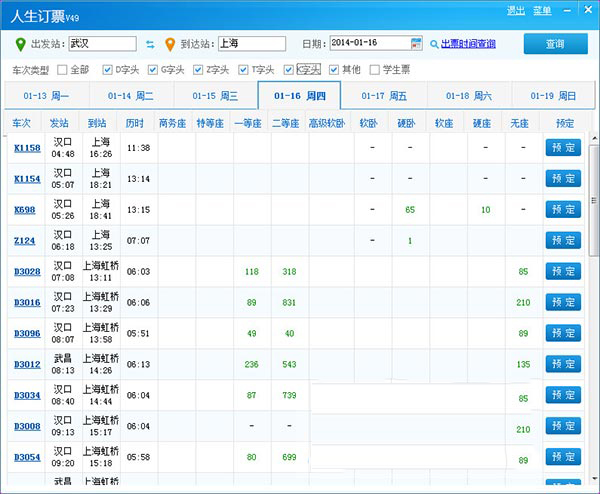Image resolution: width=600 pixels, height=494 pixels.
Task: Click the magnifier icon beside 出票时间查询
Action: (434, 44)
